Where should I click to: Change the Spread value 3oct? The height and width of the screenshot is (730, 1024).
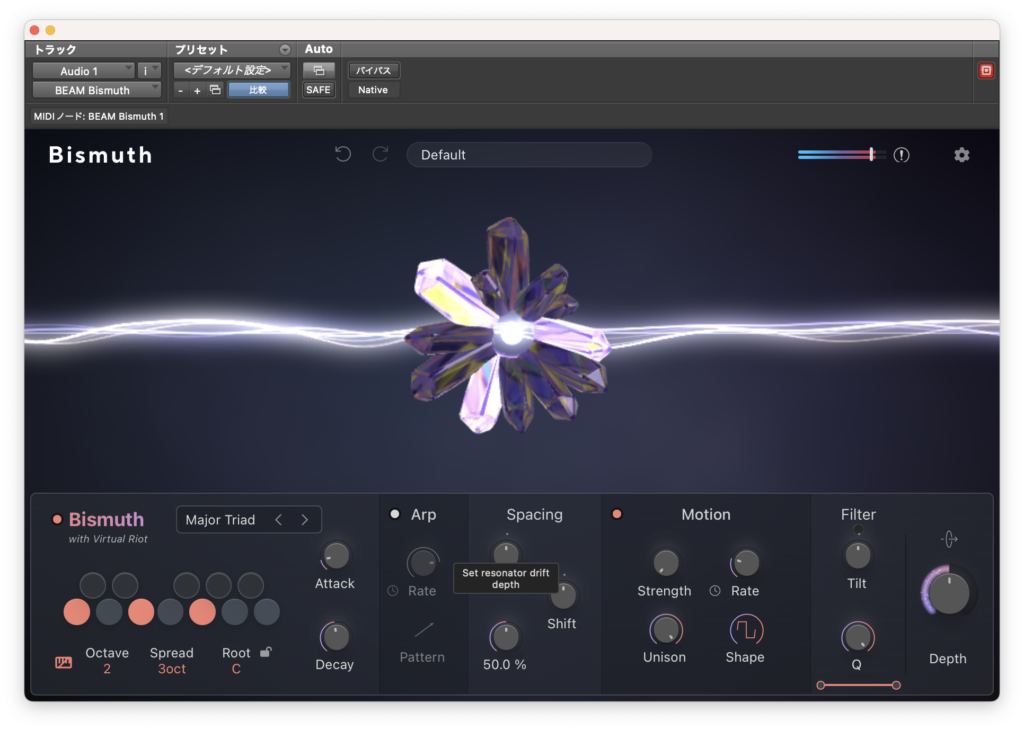point(172,669)
